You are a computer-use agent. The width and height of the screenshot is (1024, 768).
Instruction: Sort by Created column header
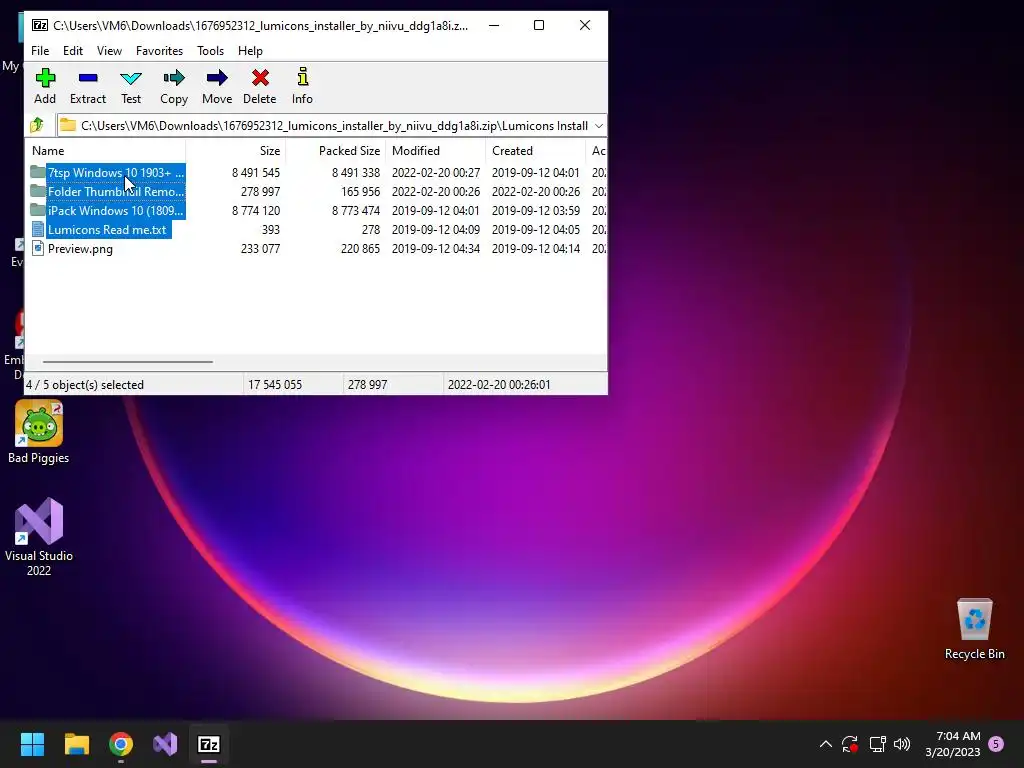(536, 151)
